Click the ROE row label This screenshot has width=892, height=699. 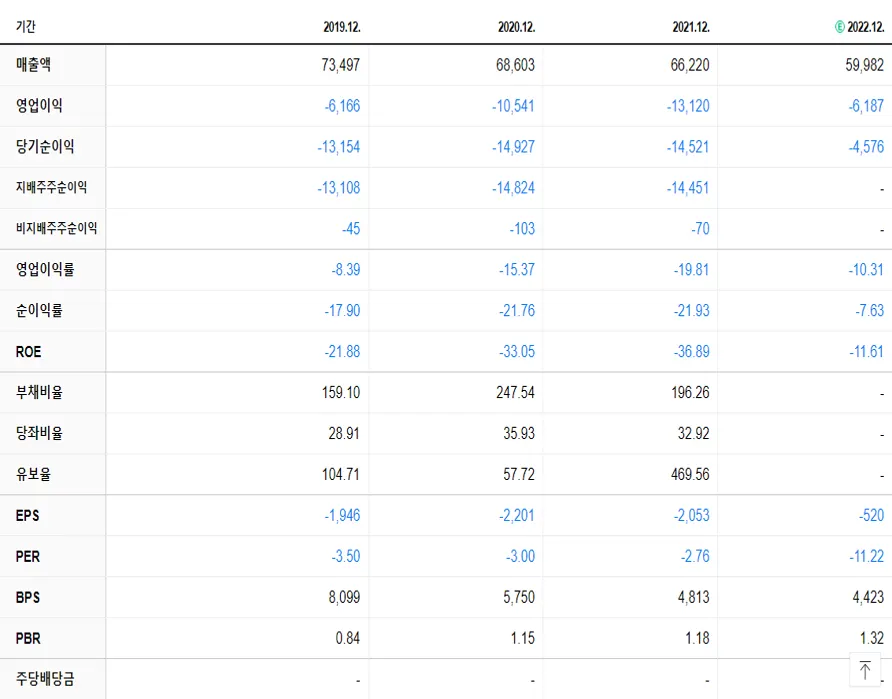coord(28,351)
